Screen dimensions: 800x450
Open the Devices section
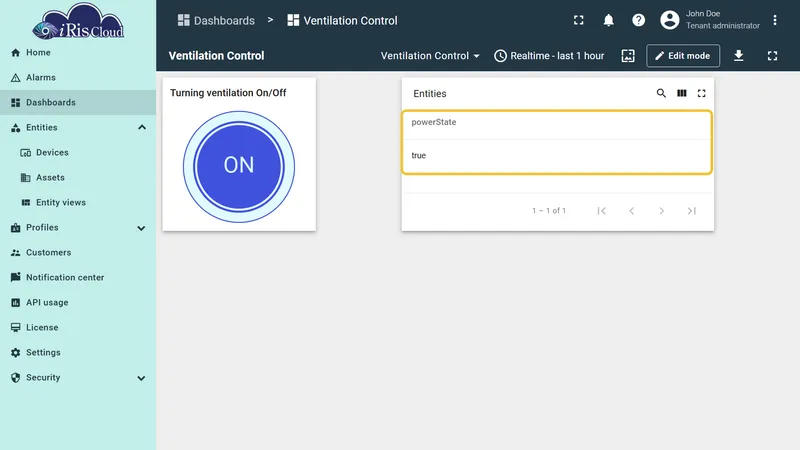pos(78,153)
